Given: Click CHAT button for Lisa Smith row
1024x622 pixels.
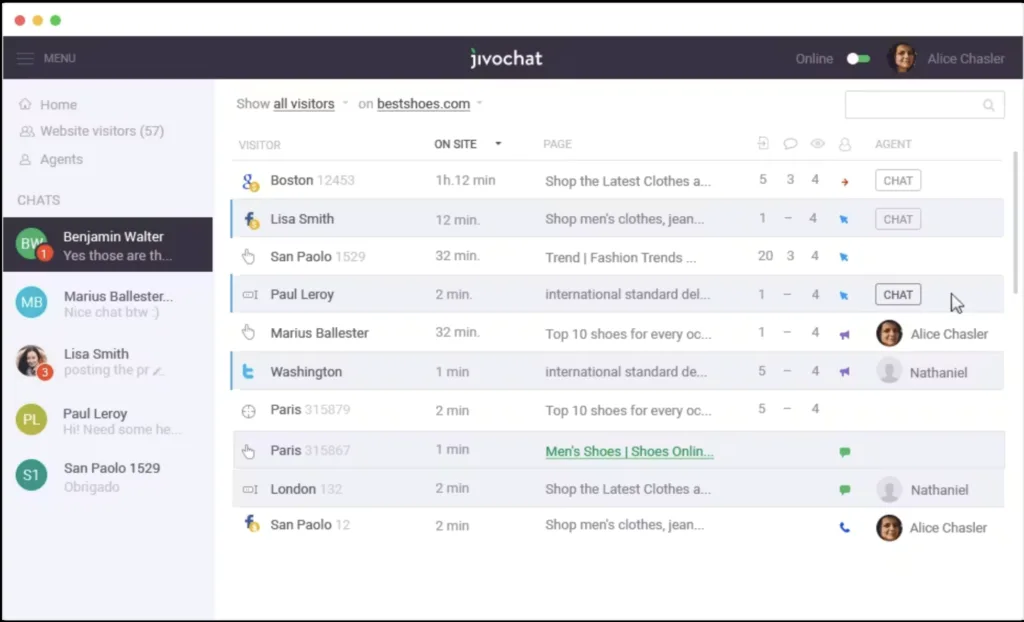Looking at the screenshot, I should [898, 219].
